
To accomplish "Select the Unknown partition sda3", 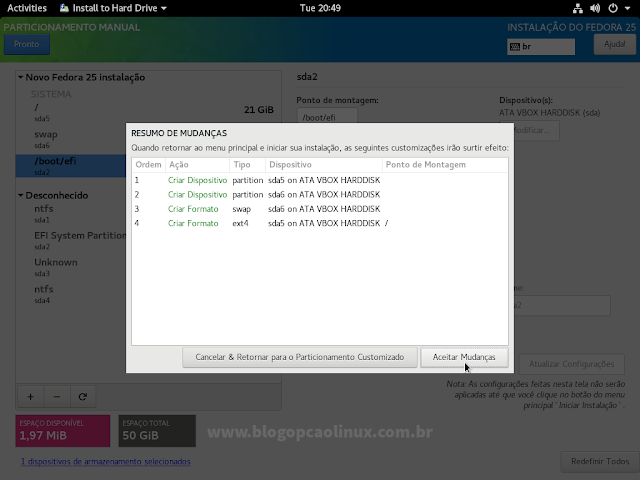I will (71, 267).
